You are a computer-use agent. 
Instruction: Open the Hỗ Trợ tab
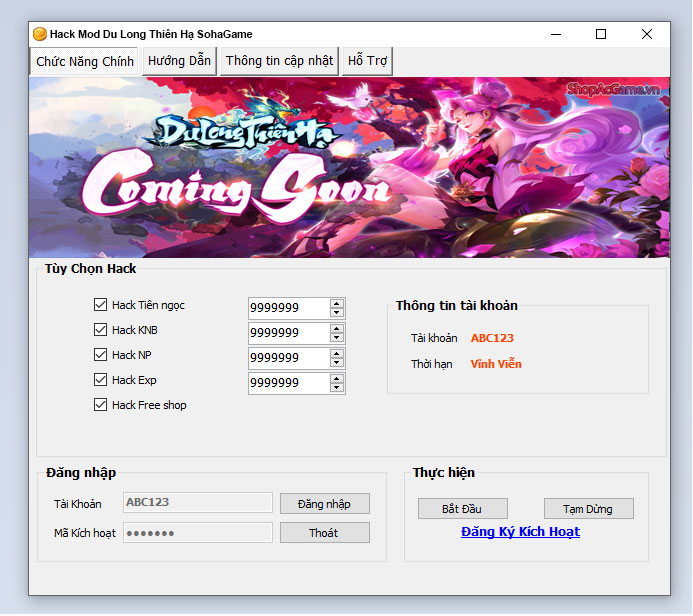pyautogui.click(x=367, y=61)
